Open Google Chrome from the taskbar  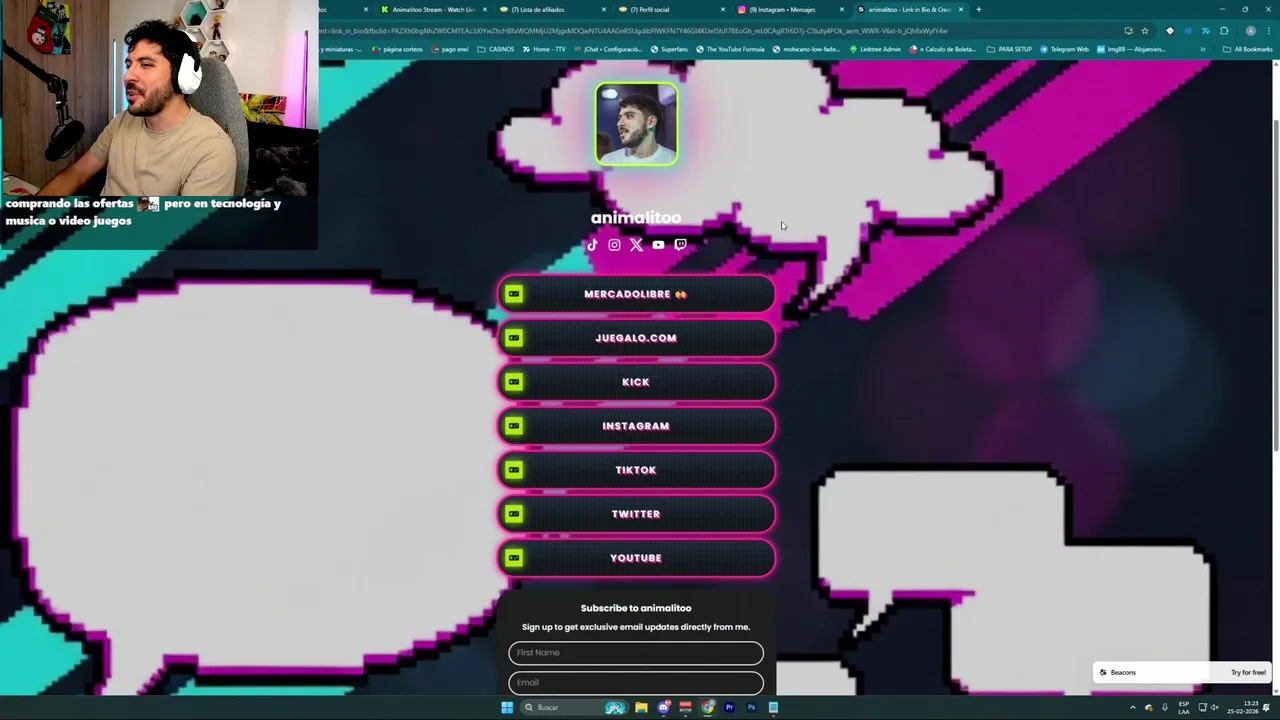pos(708,708)
